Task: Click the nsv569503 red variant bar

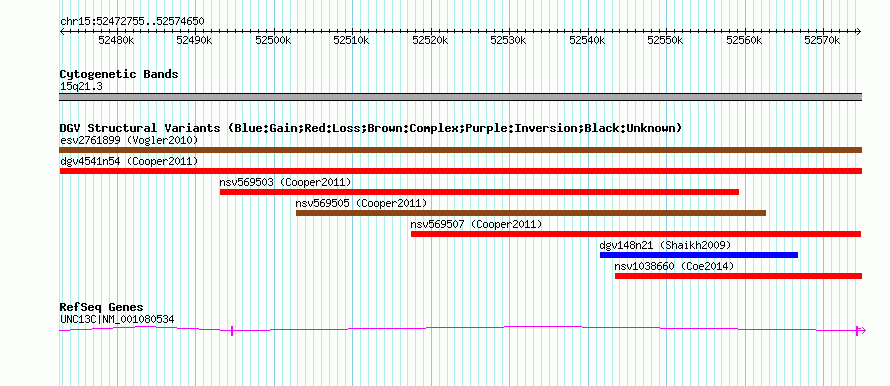Action: (479, 192)
